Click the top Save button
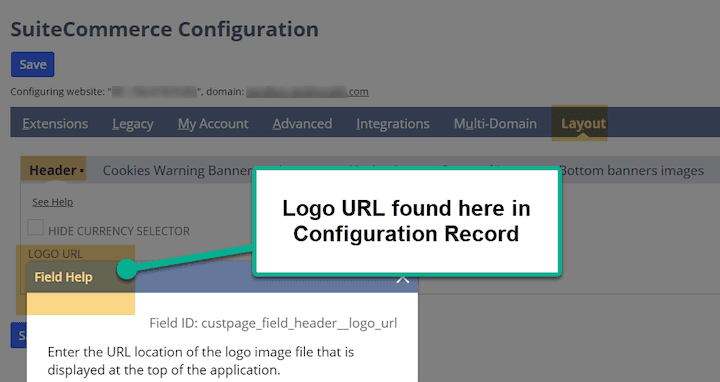 pos(33,64)
